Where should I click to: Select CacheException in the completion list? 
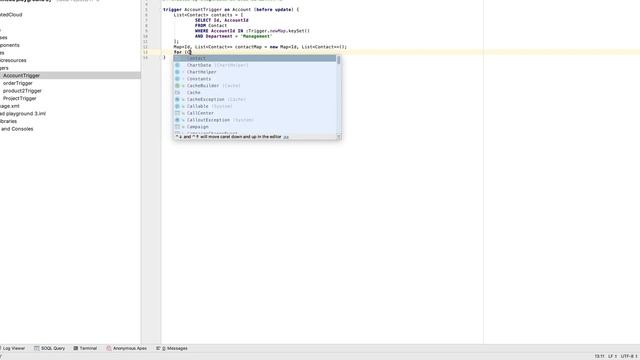255,100
